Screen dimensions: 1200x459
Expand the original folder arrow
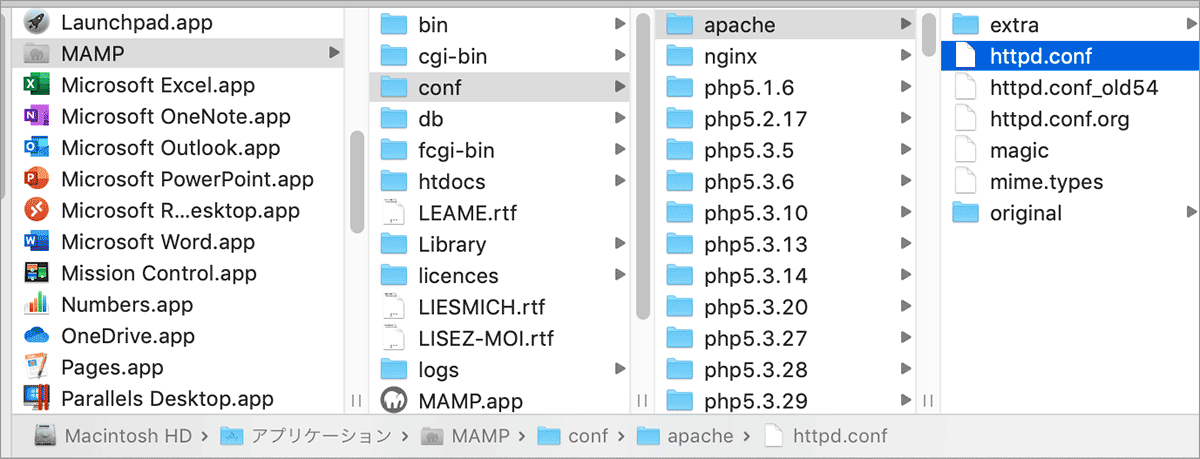tap(1191, 212)
